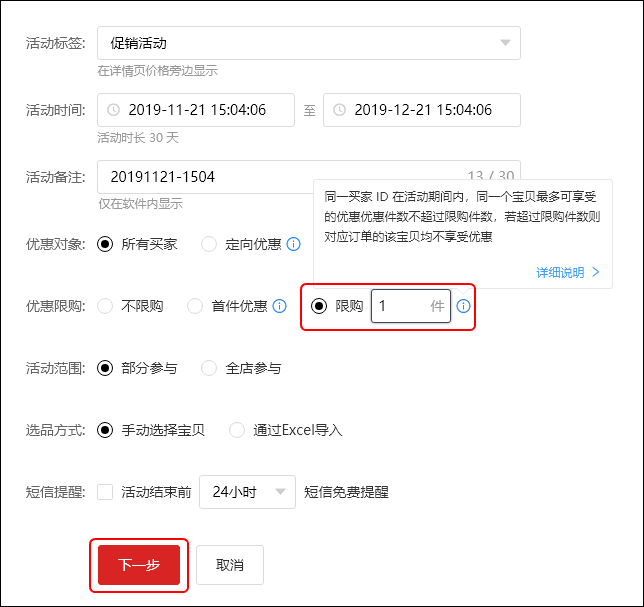Image resolution: width=644 pixels, height=607 pixels.
Task: Select the 手动选择宝贝 radio button
Action: pyautogui.click(x=105, y=430)
